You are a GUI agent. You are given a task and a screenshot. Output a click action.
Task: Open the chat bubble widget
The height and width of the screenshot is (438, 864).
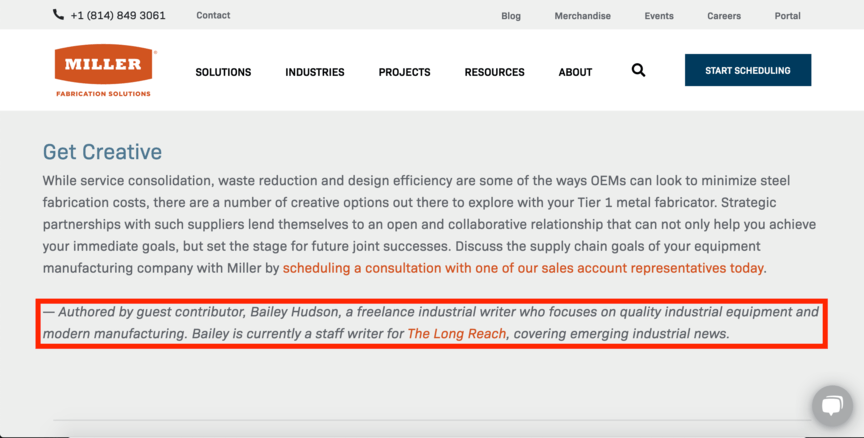click(x=832, y=406)
